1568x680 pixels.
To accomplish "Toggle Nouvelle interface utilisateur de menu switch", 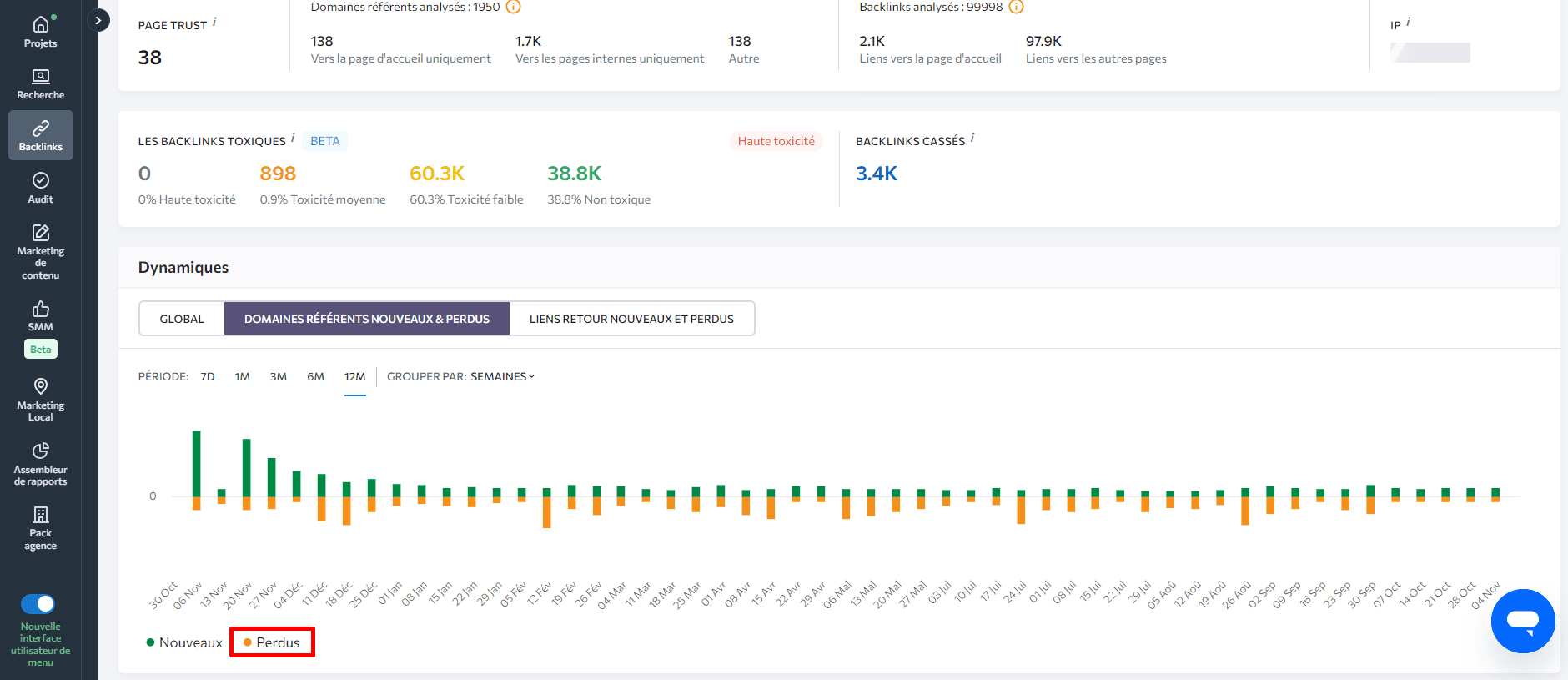I will [x=38, y=603].
